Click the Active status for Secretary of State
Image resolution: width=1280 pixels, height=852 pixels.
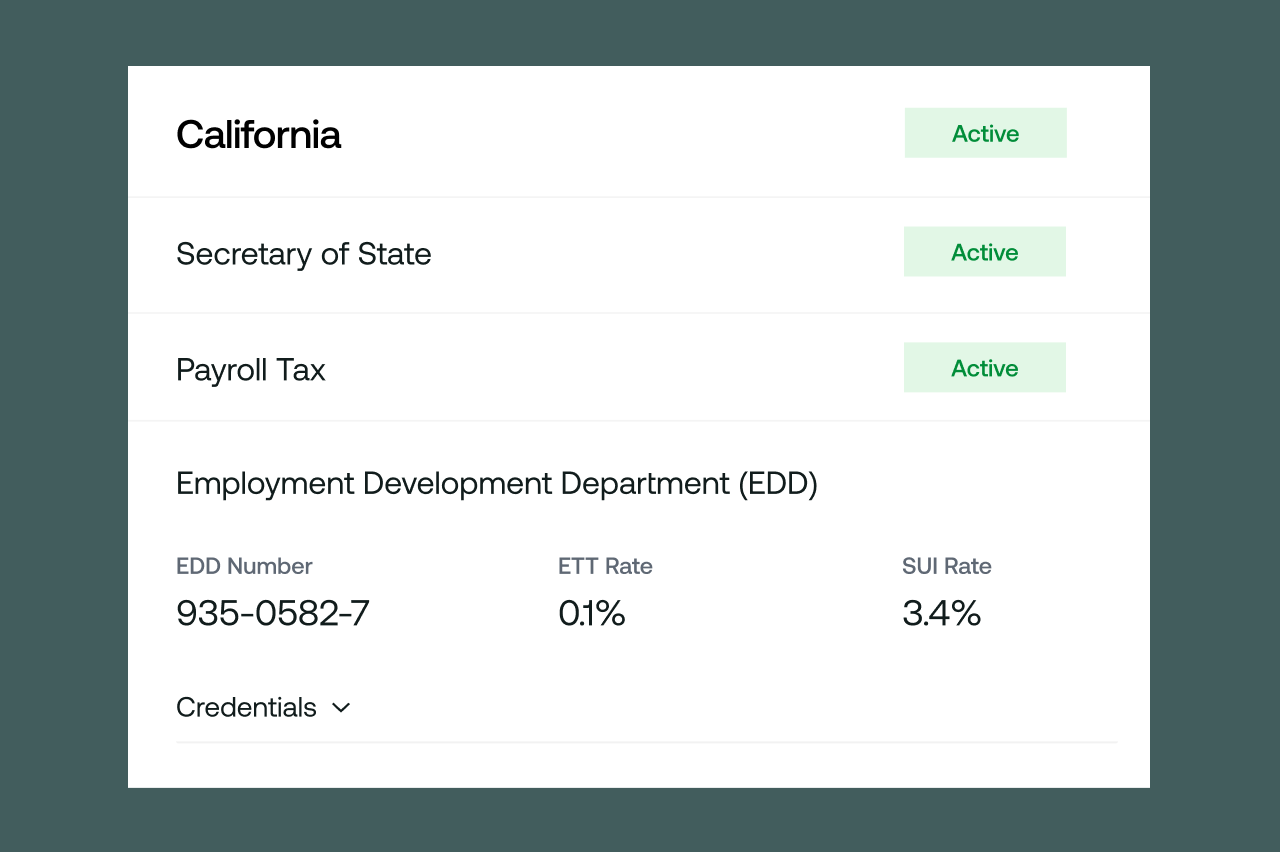[x=984, y=252]
